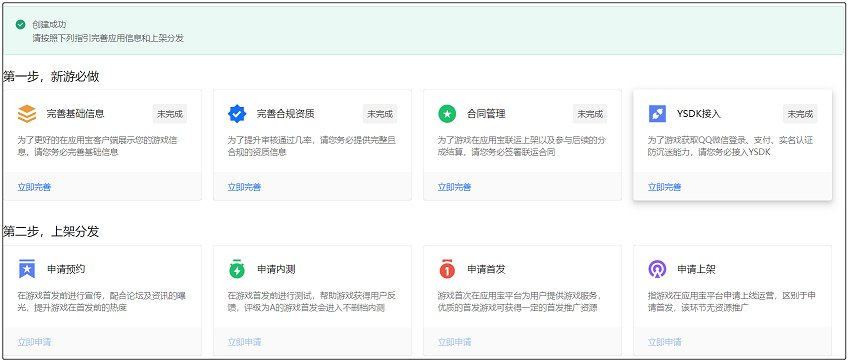
Task: Click the green timer icon for 申请内测
Action: coord(237,269)
